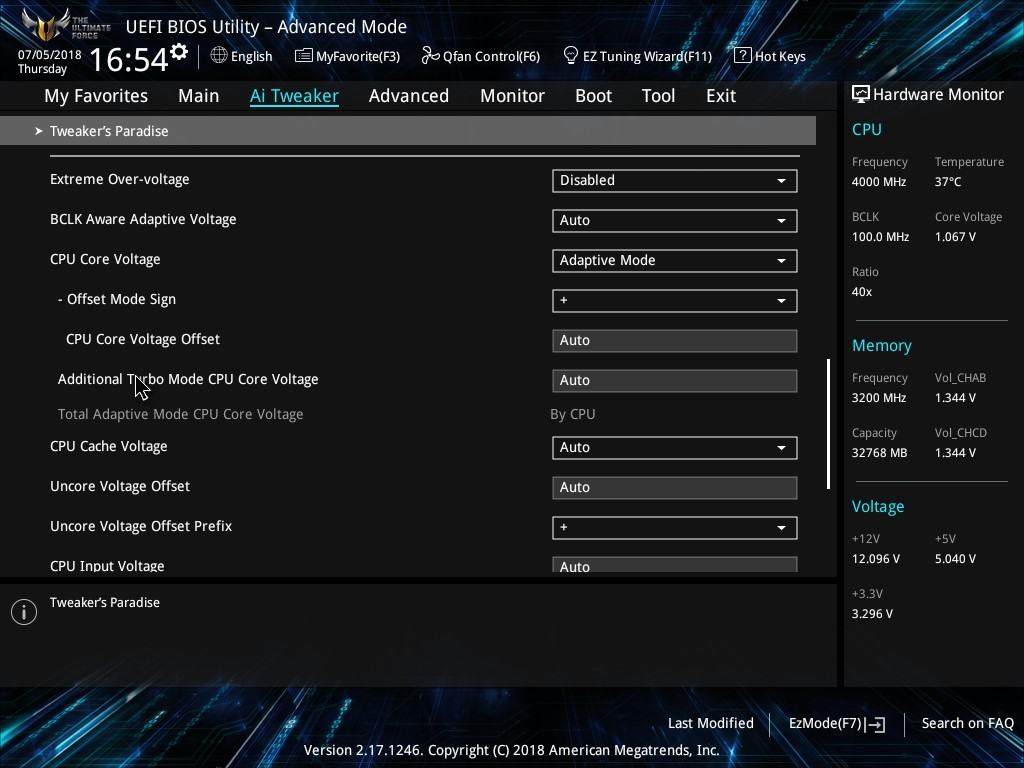Switch to the Main tab
The height and width of the screenshot is (768, 1024).
coord(199,96)
